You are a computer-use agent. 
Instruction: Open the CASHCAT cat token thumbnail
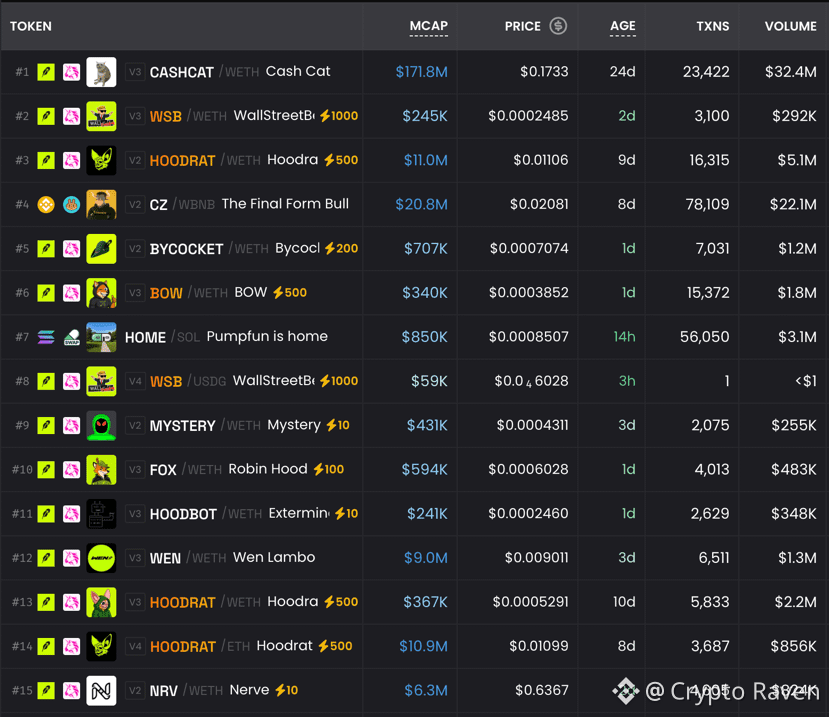coord(101,72)
